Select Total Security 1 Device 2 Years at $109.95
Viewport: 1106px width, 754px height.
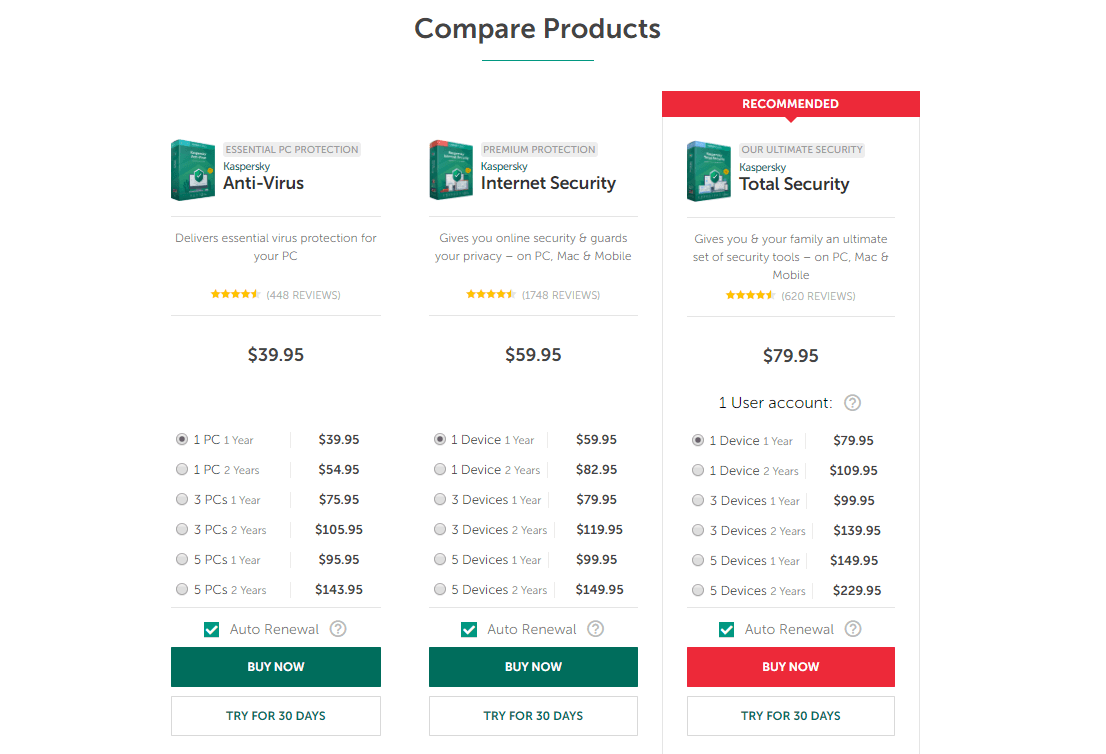point(698,470)
